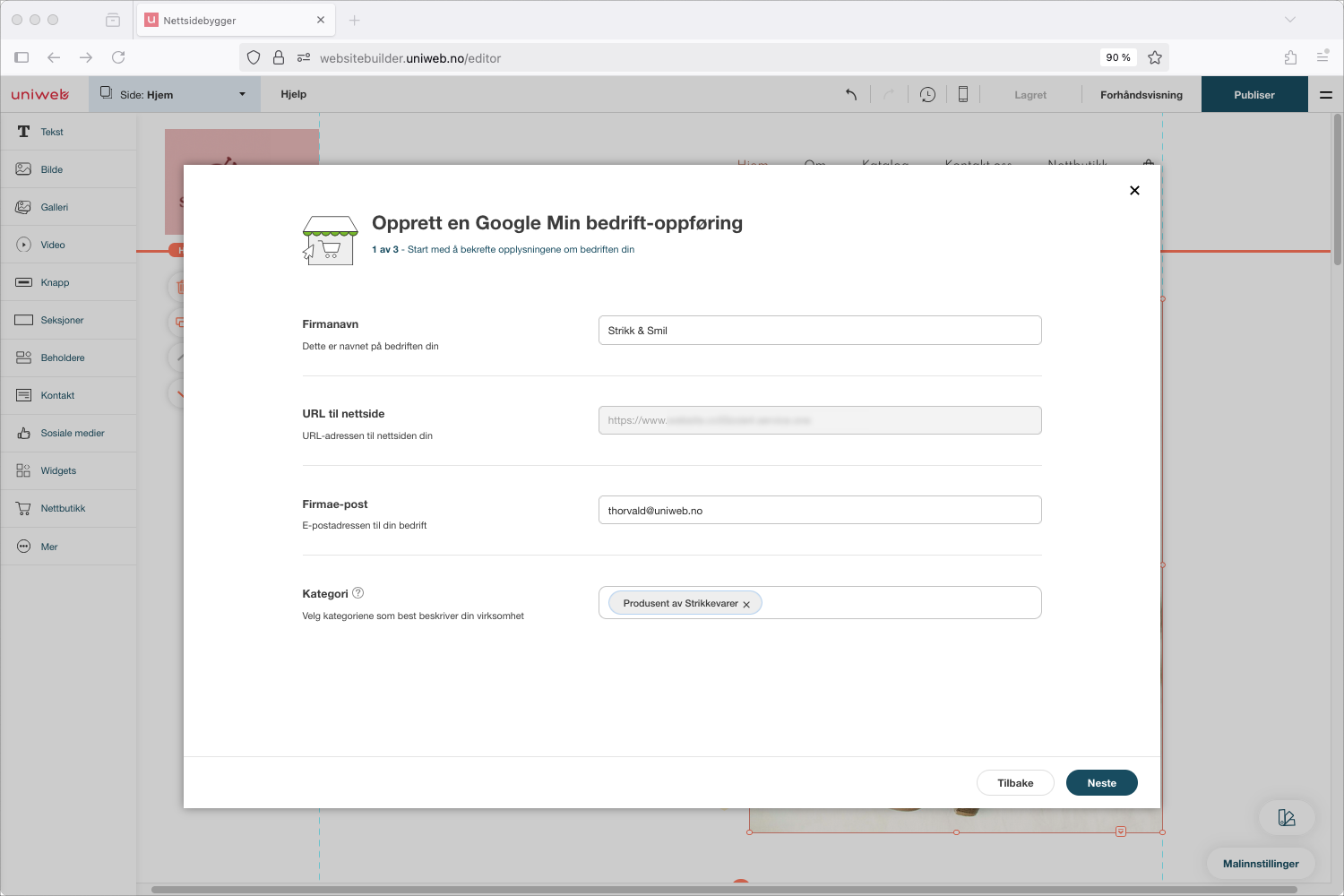Open Malinnstillinger template settings
The width and height of the screenshot is (1344, 896).
pyautogui.click(x=1261, y=864)
